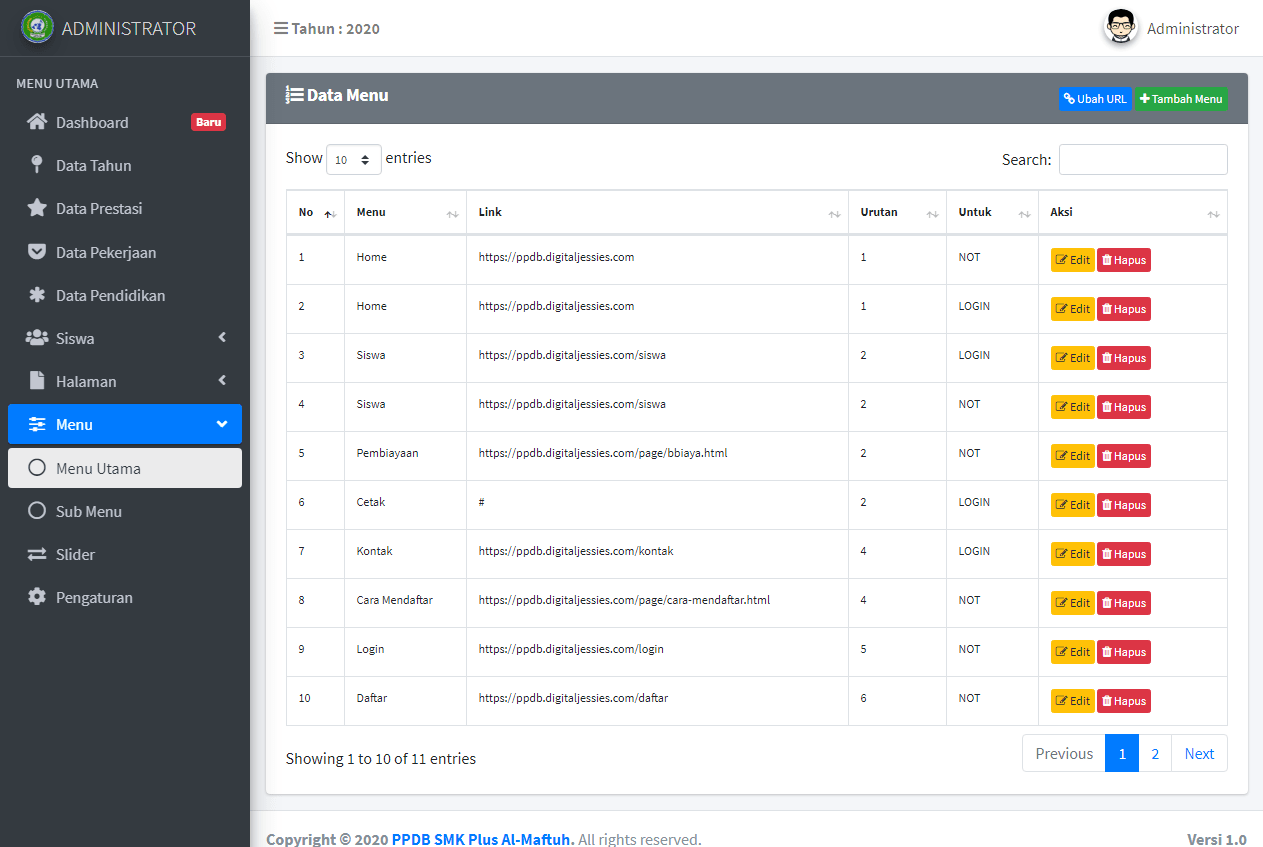Click inside the Search input field
The height and width of the screenshot is (847, 1263).
coord(1143,159)
